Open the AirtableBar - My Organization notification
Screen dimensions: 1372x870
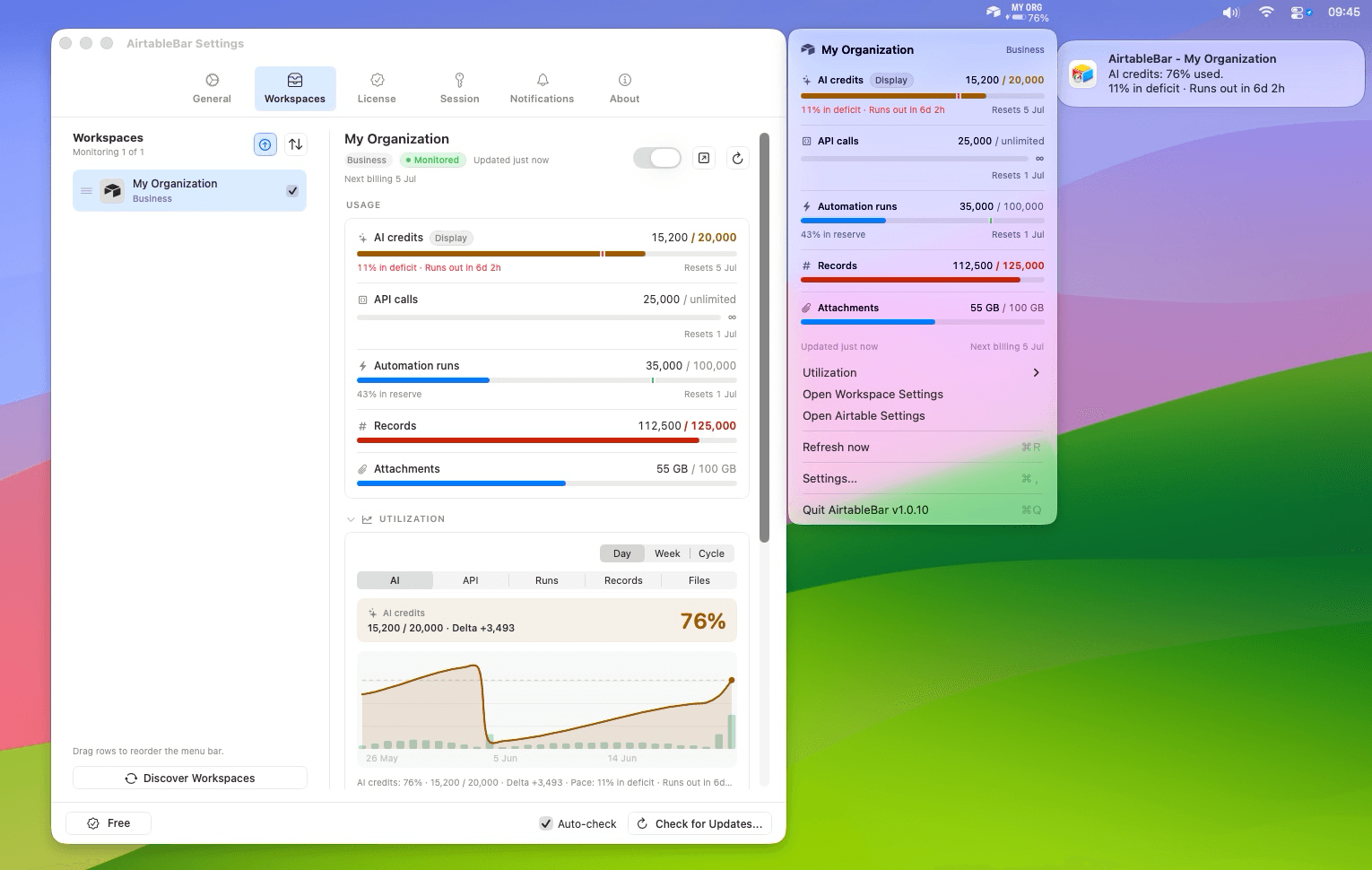coord(1212,74)
